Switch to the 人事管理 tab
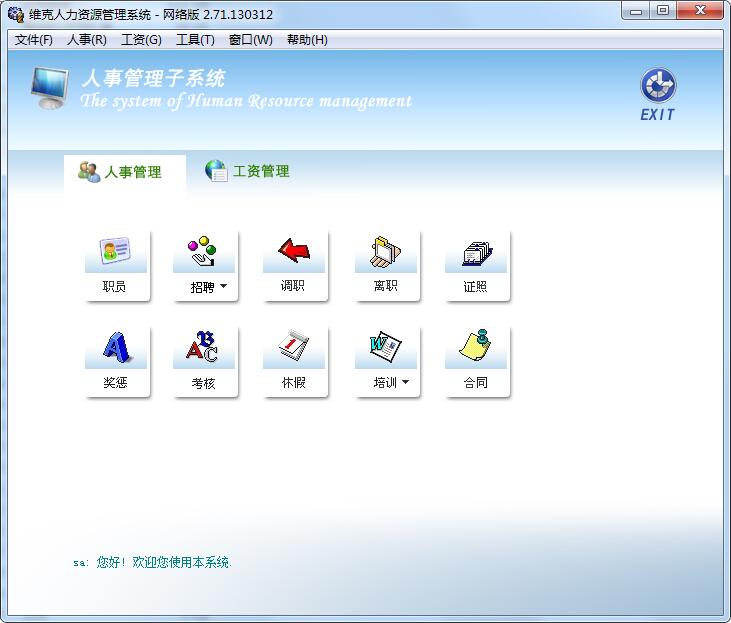The width and height of the screenshot is (731, 623). [x=124, y=172]
